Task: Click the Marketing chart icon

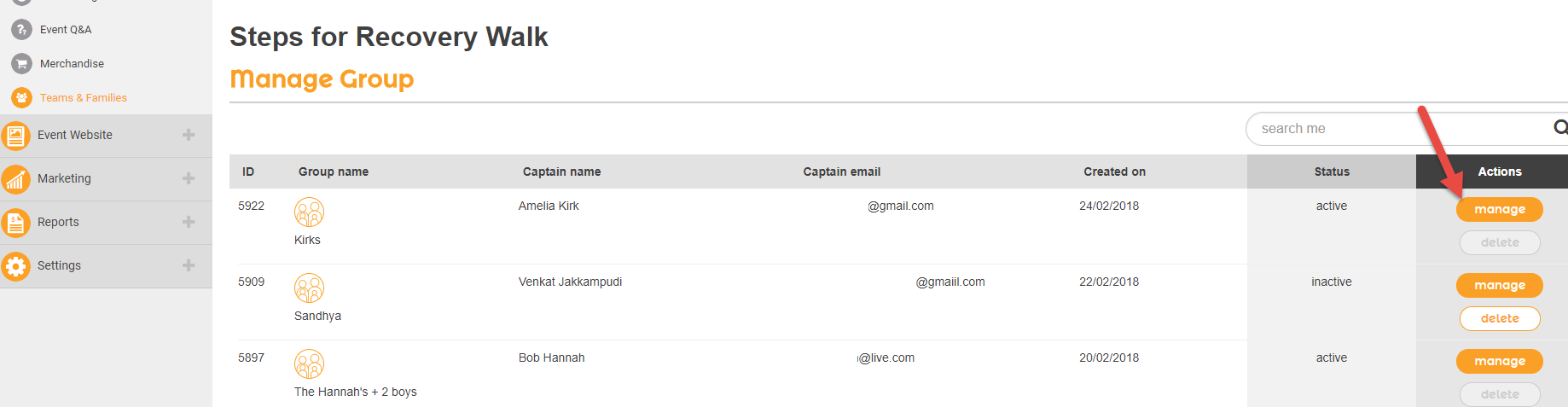Action: [x=15, y=179]
